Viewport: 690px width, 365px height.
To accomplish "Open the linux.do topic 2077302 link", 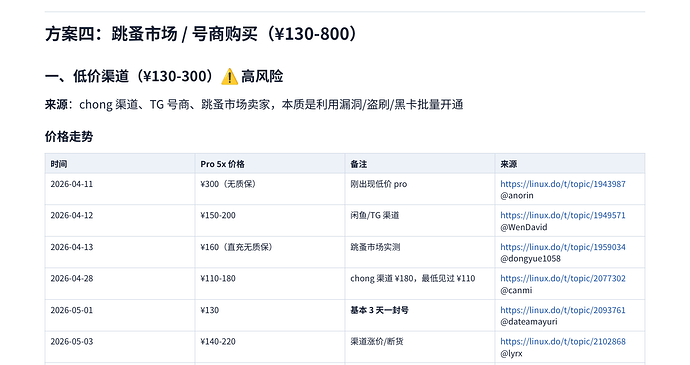I will (562, 278).
